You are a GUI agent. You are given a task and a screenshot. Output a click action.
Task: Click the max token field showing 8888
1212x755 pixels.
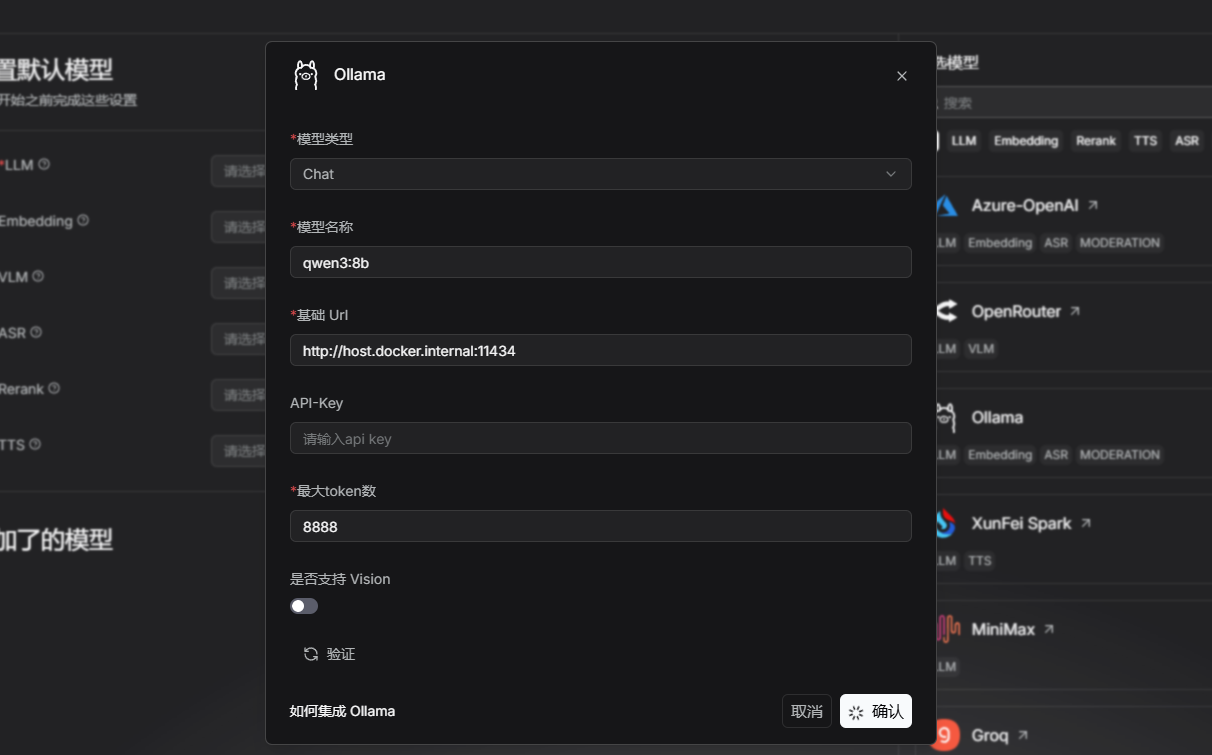pos(600,526)
